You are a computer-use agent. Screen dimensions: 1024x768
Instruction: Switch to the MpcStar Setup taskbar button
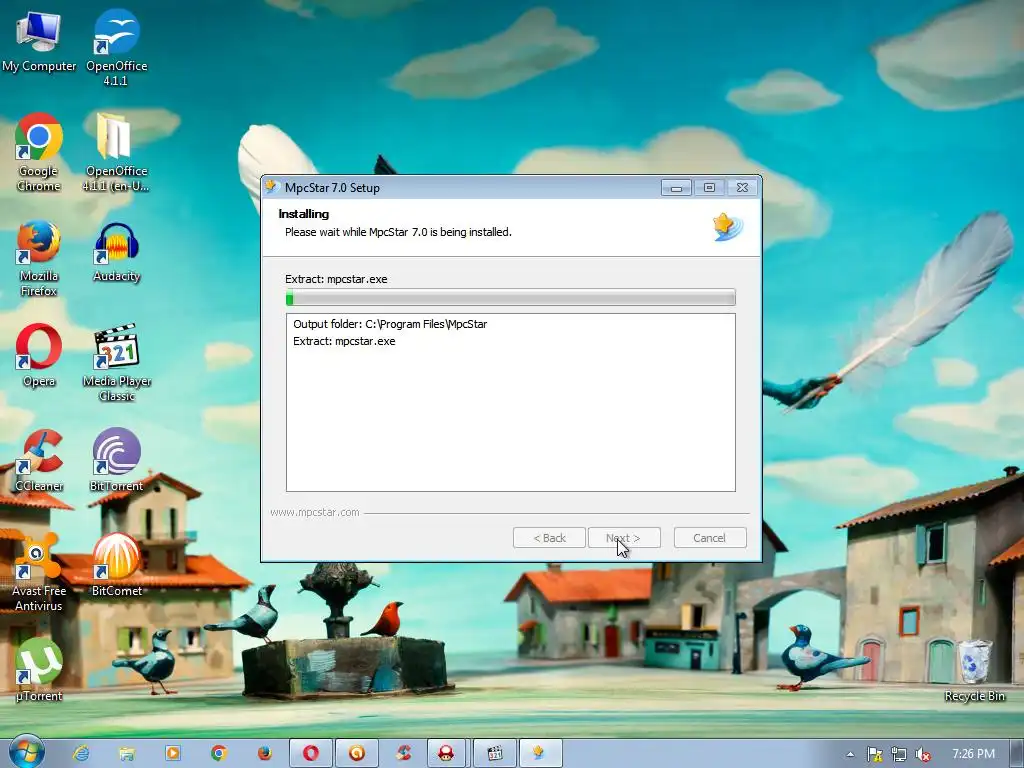pos(540,754)
